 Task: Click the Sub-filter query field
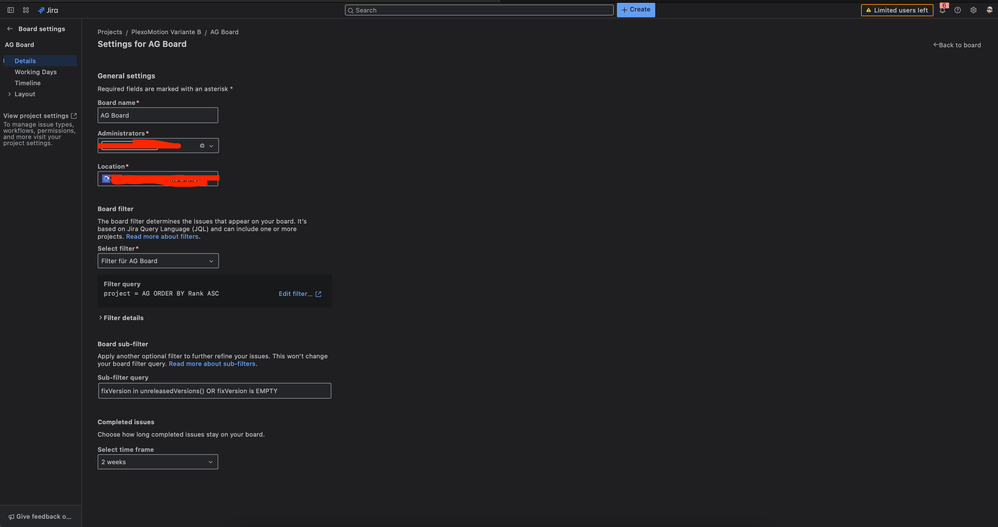coord(214,391)
